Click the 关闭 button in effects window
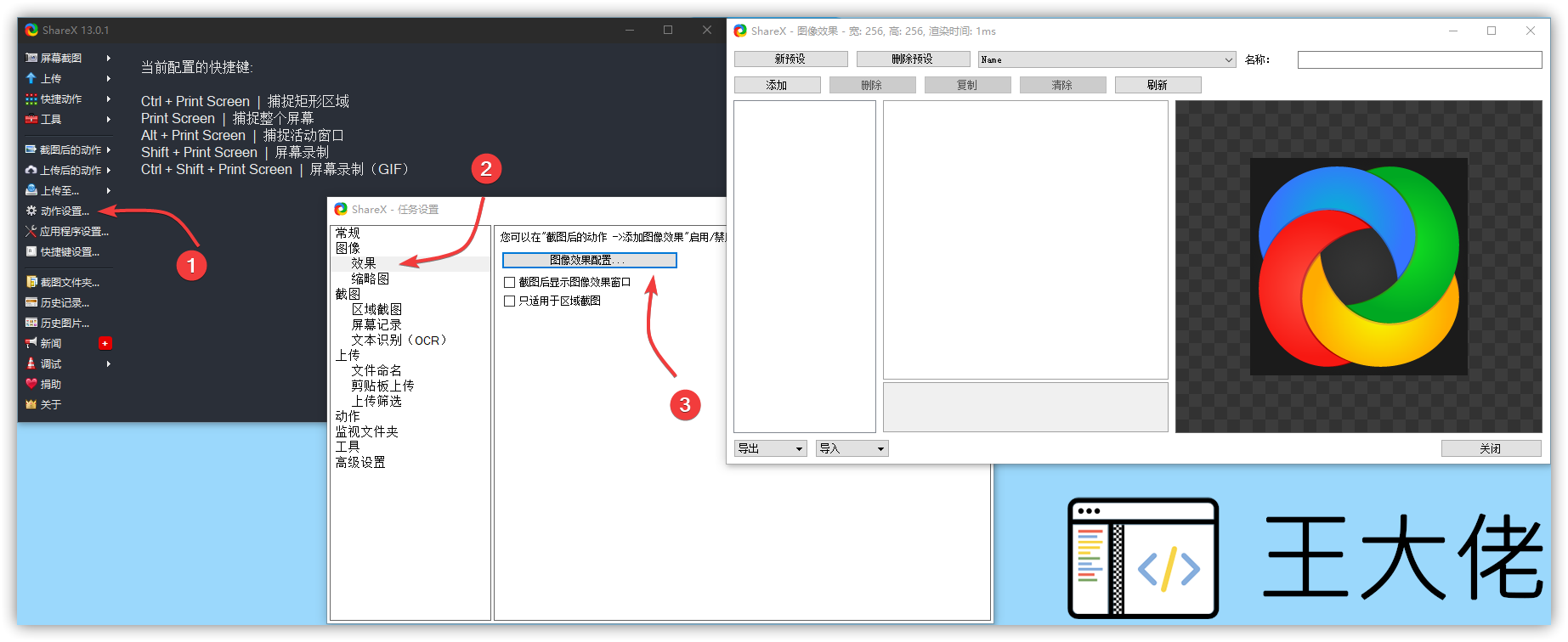This screenshot has width=1568, height=642. (x=1491, y=448)
